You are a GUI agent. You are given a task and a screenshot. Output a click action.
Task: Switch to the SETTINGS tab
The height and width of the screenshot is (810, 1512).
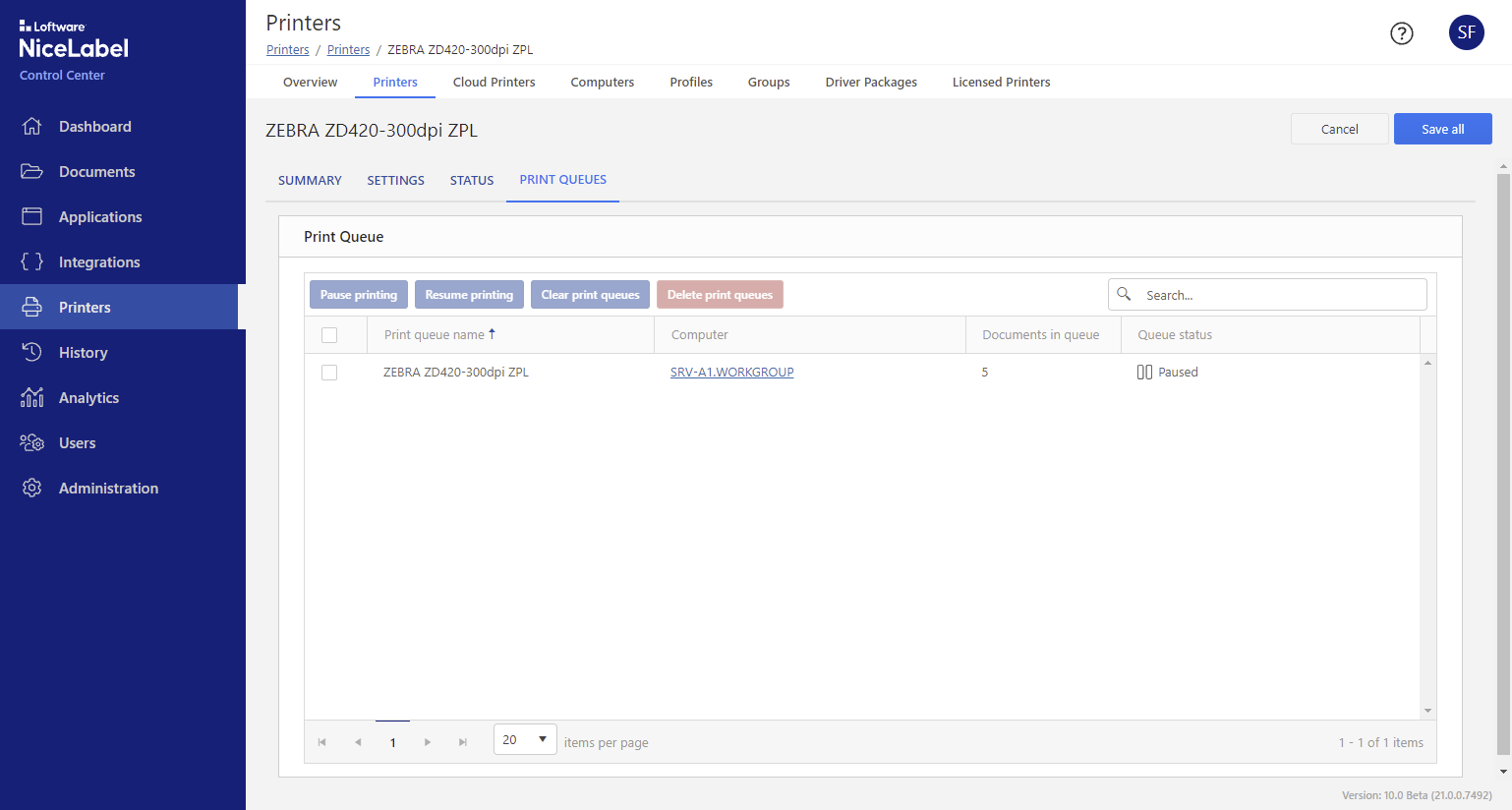tap(395, 180)
